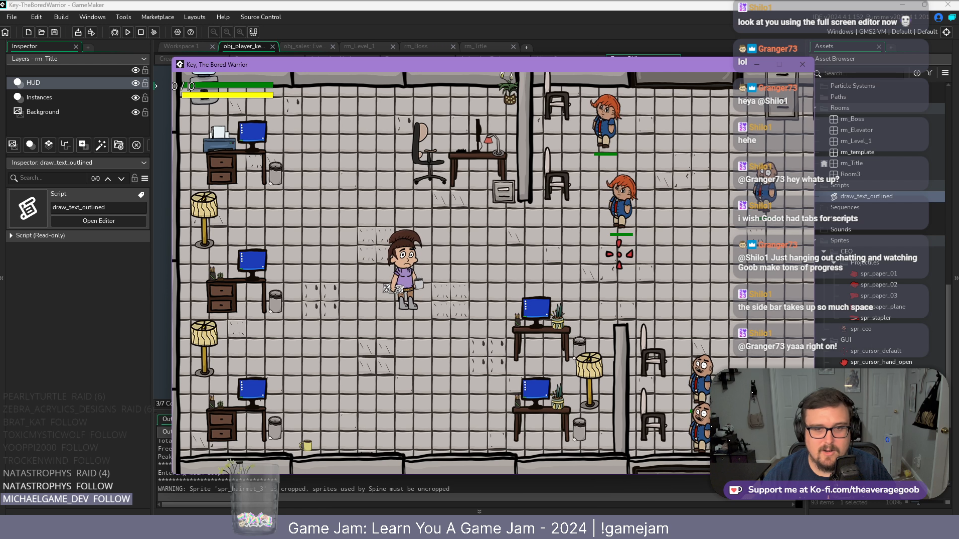Toggle visibility of the HUD layer
The width and height of the screenshot is (959, 539).
(x=136, y=83)
